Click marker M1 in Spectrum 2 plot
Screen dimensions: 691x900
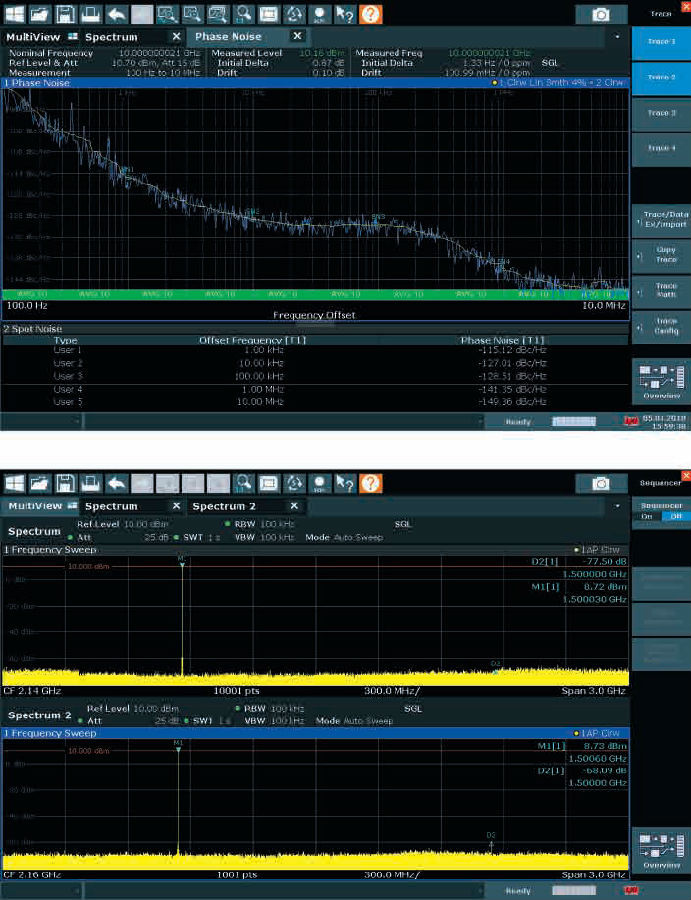[178, 746]
